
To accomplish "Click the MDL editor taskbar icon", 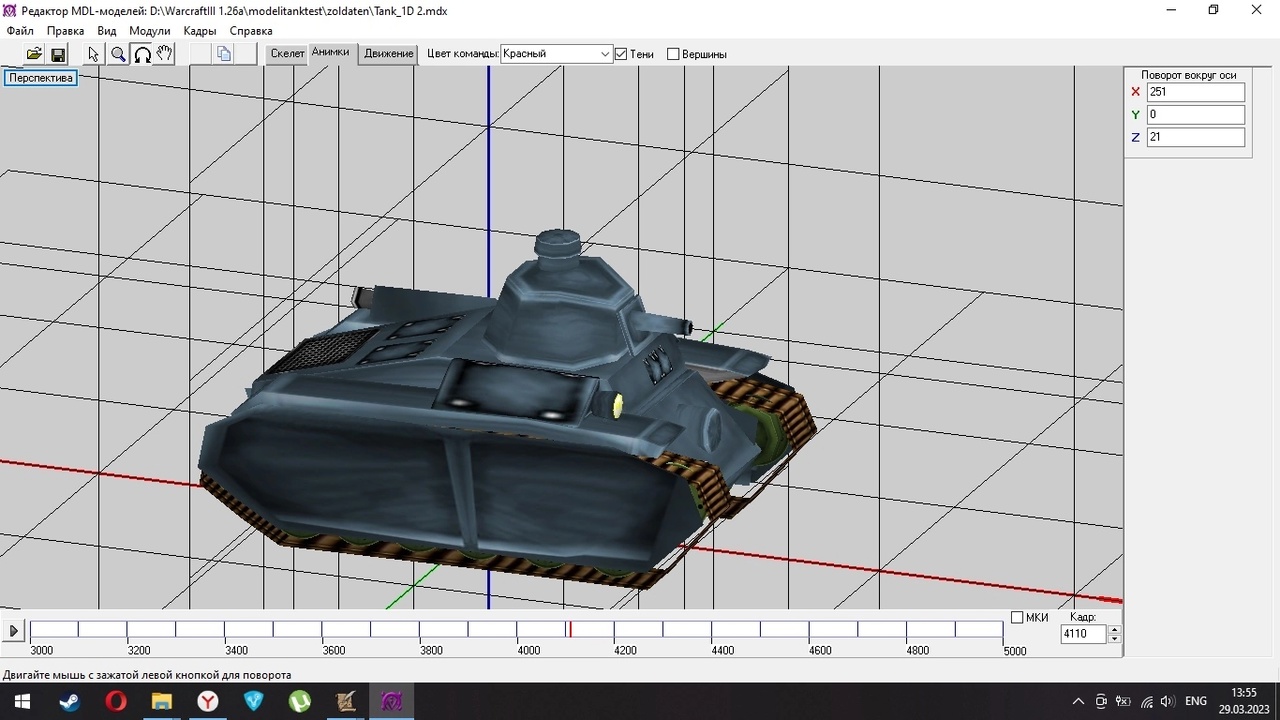I will (x=392, y=701).
